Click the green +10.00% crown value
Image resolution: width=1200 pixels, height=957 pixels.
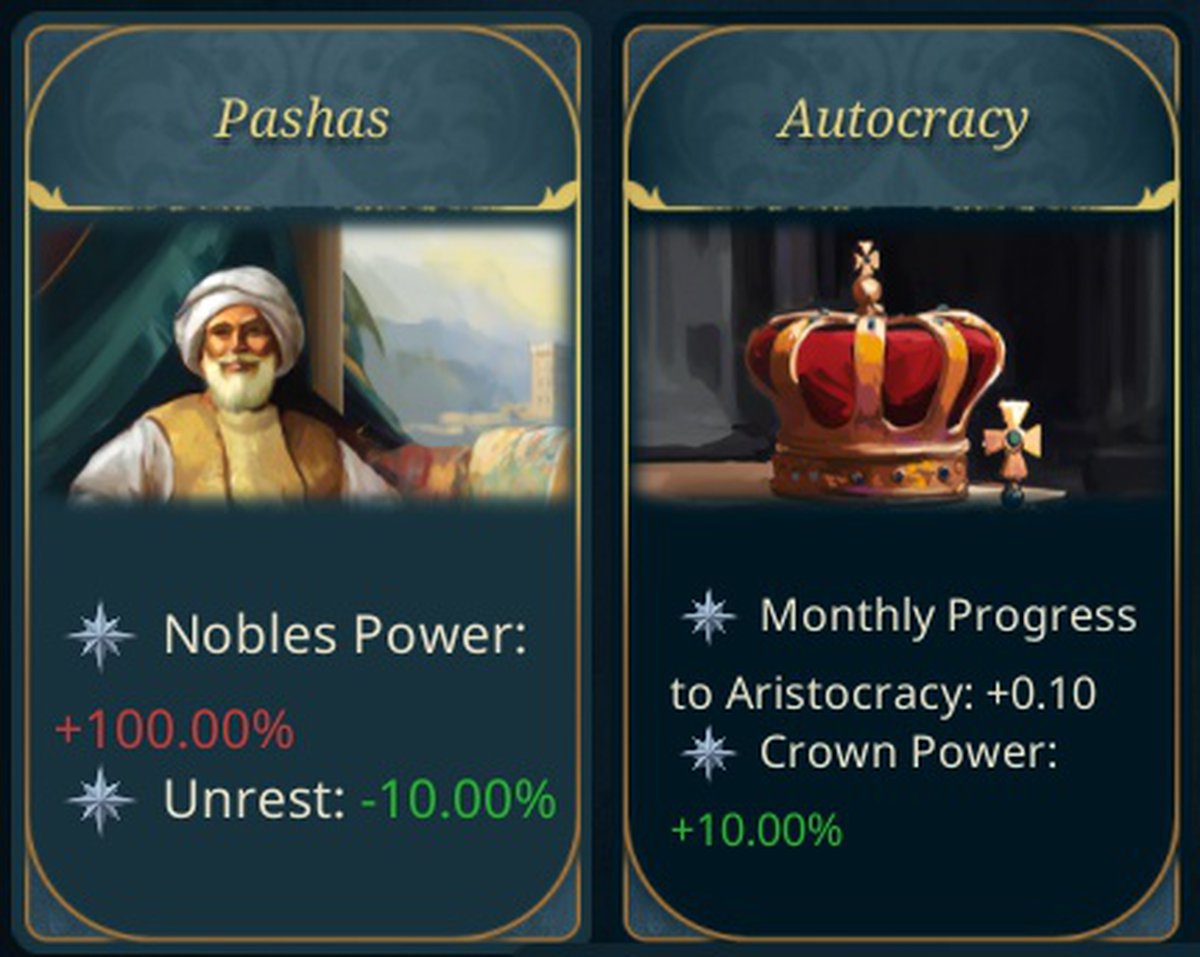[757, 829]
